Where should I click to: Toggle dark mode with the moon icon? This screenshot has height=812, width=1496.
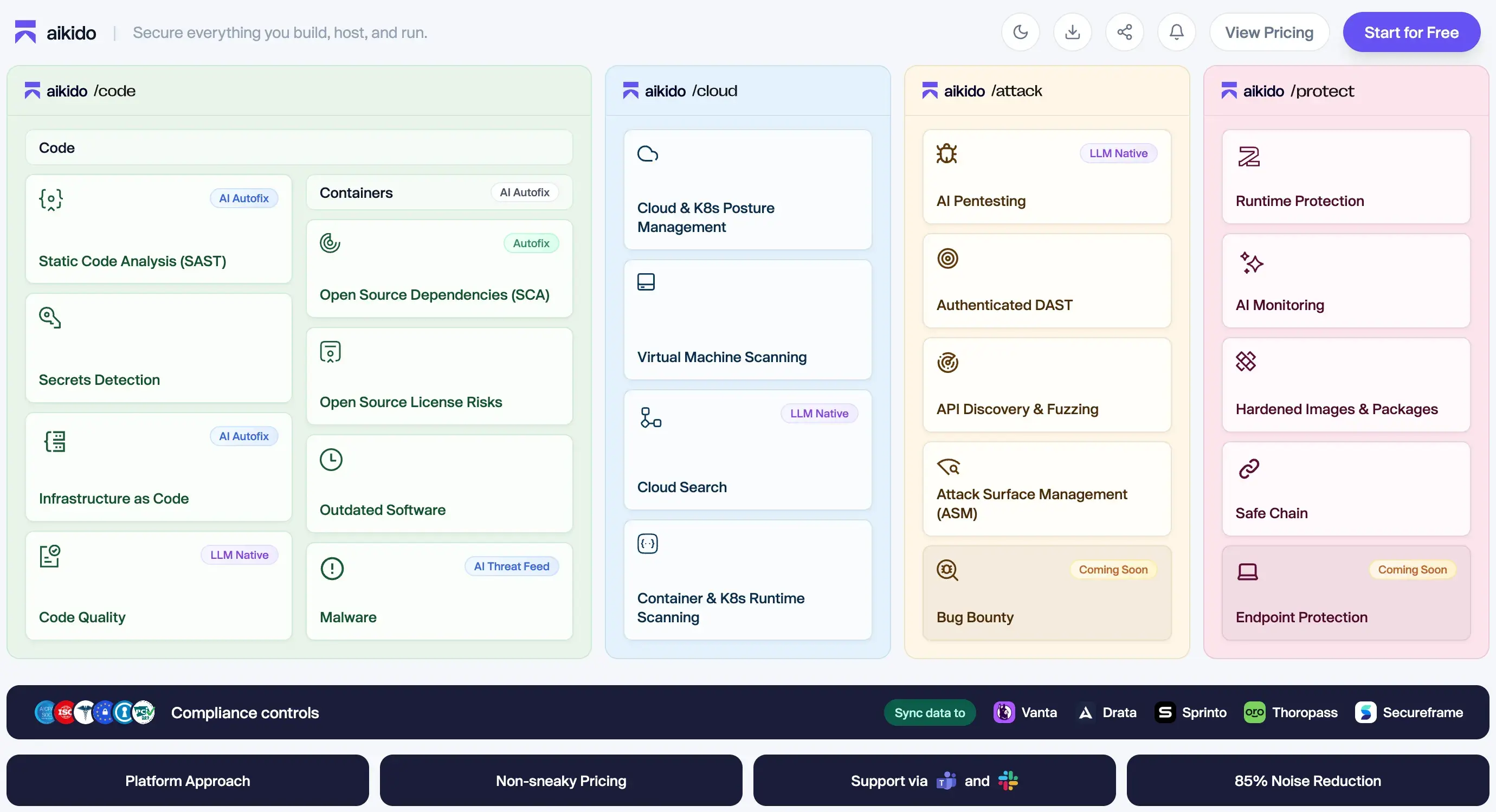click(1021, 32)
